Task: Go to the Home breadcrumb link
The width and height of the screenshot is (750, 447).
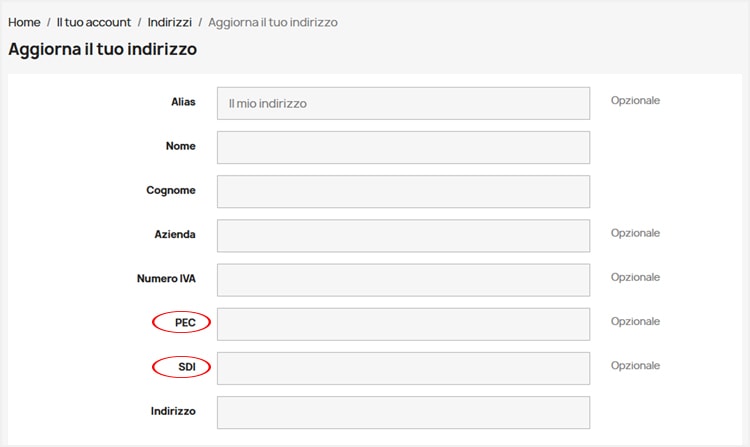Action: click(x=24, y=22)
